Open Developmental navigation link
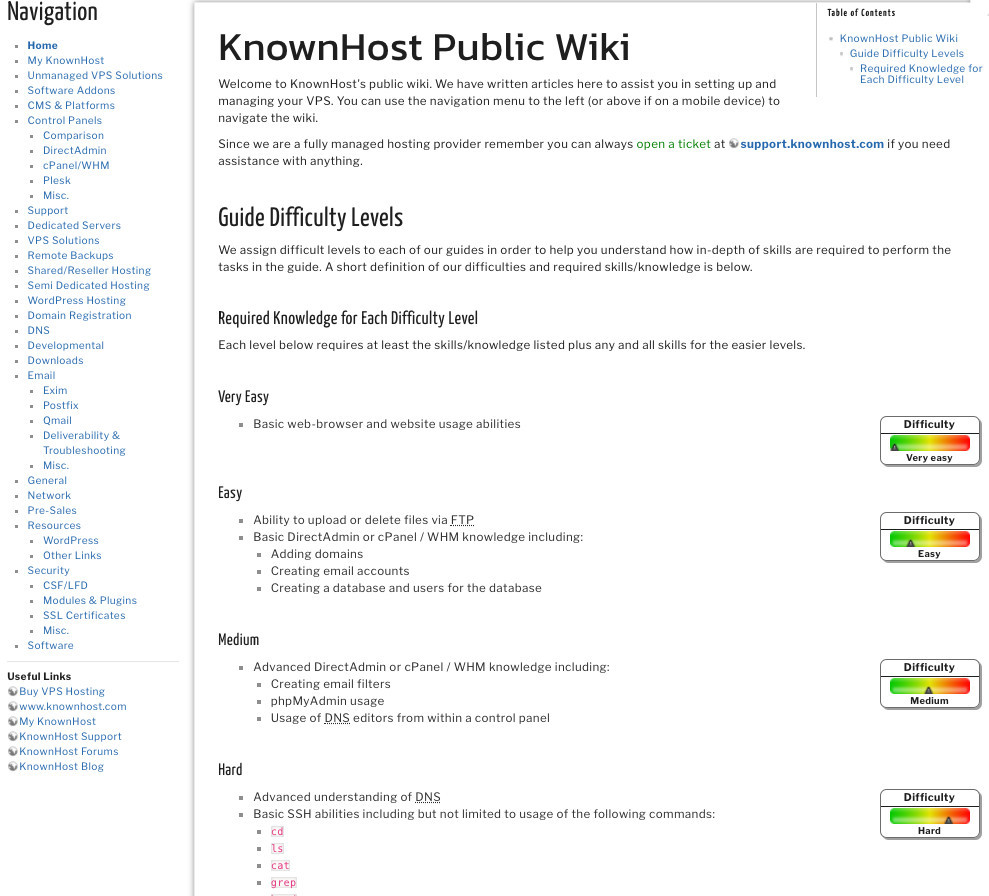This screenshot has width=989, height=896. point(66,346)
